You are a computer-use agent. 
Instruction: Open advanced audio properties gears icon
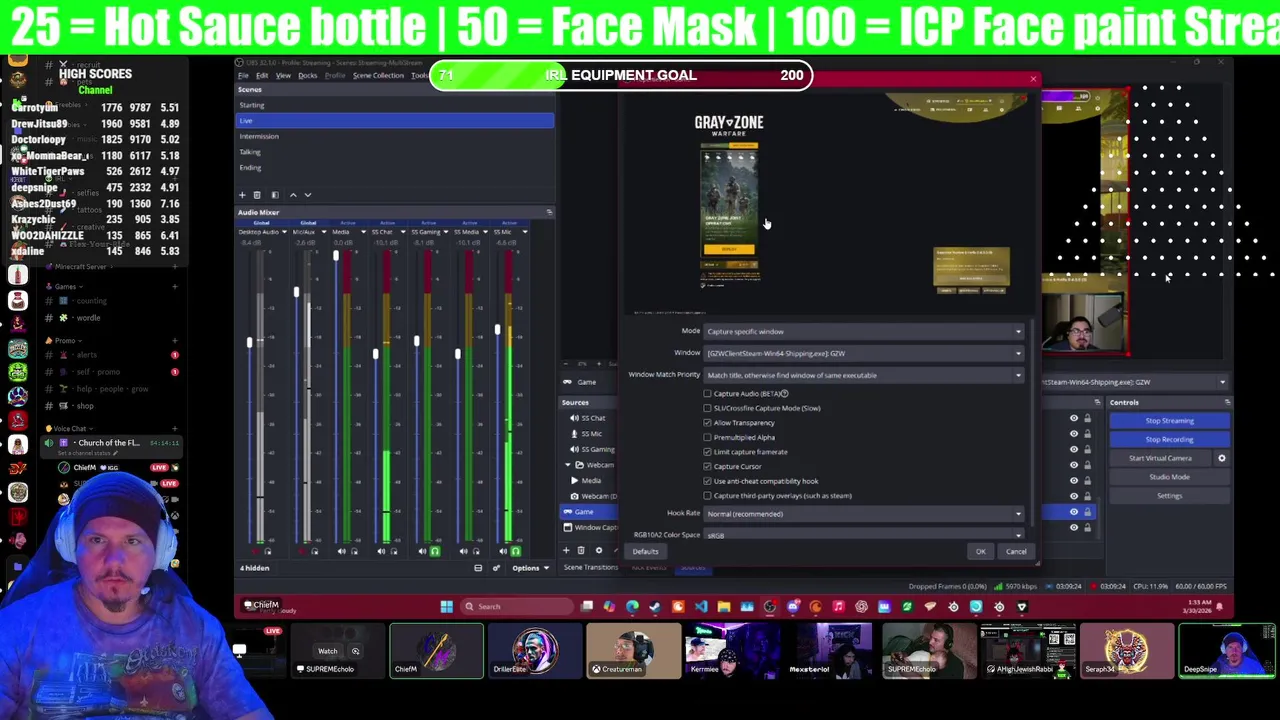click(x=496, y=568)
